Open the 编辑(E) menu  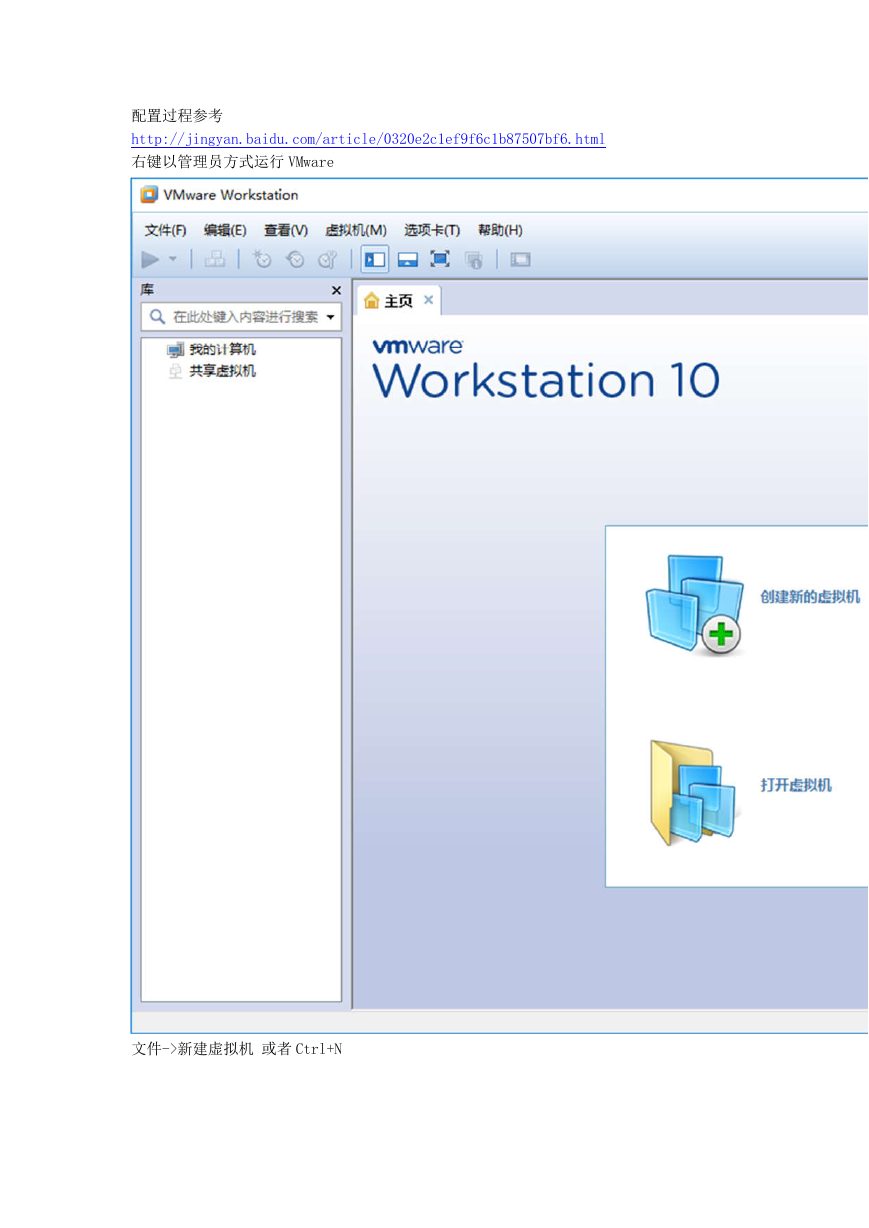tap(225, 230)
